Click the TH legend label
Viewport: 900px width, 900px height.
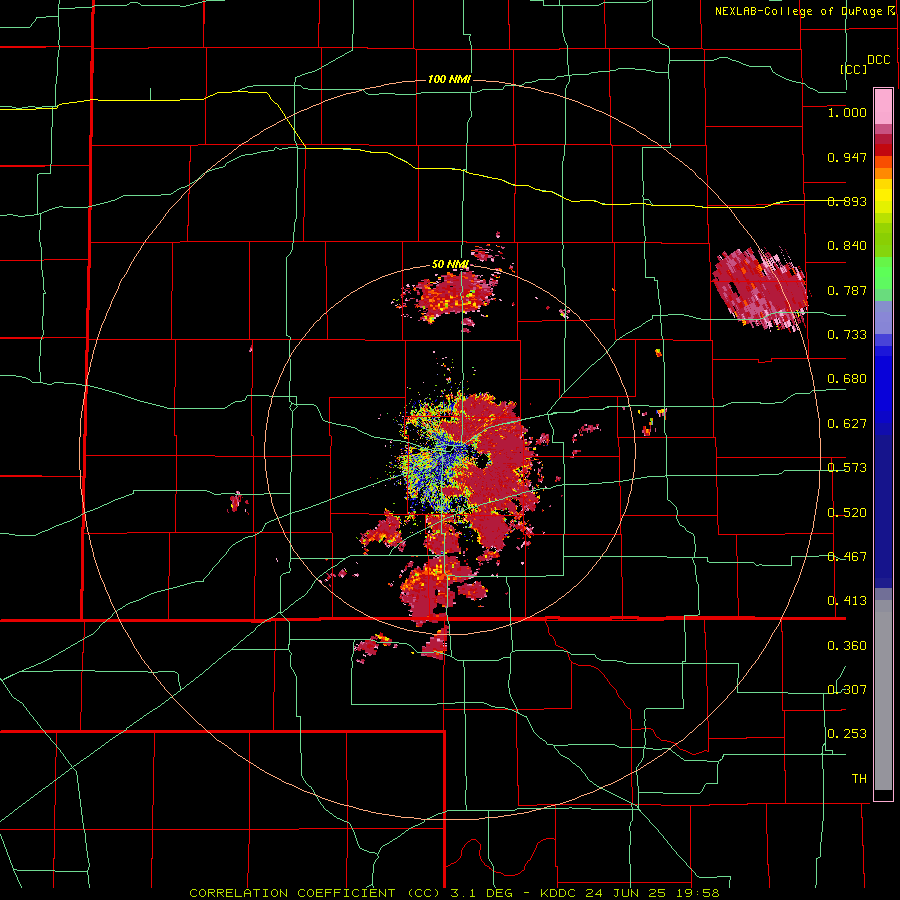(859, 779)
